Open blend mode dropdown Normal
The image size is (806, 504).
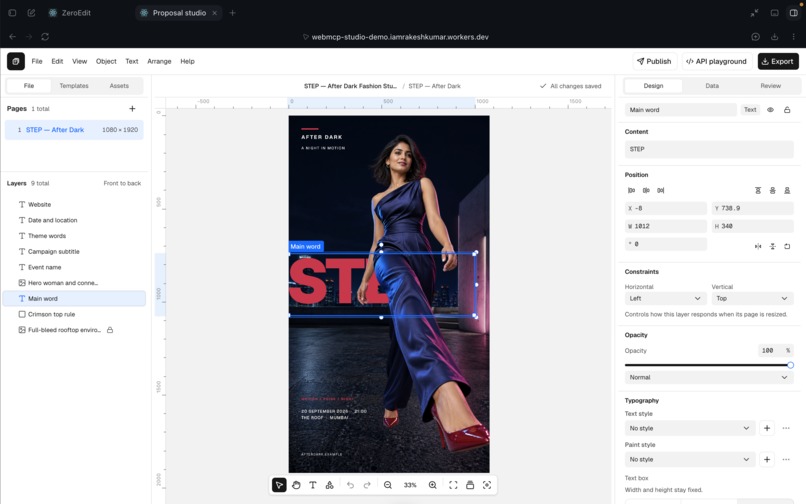[709, 377]
